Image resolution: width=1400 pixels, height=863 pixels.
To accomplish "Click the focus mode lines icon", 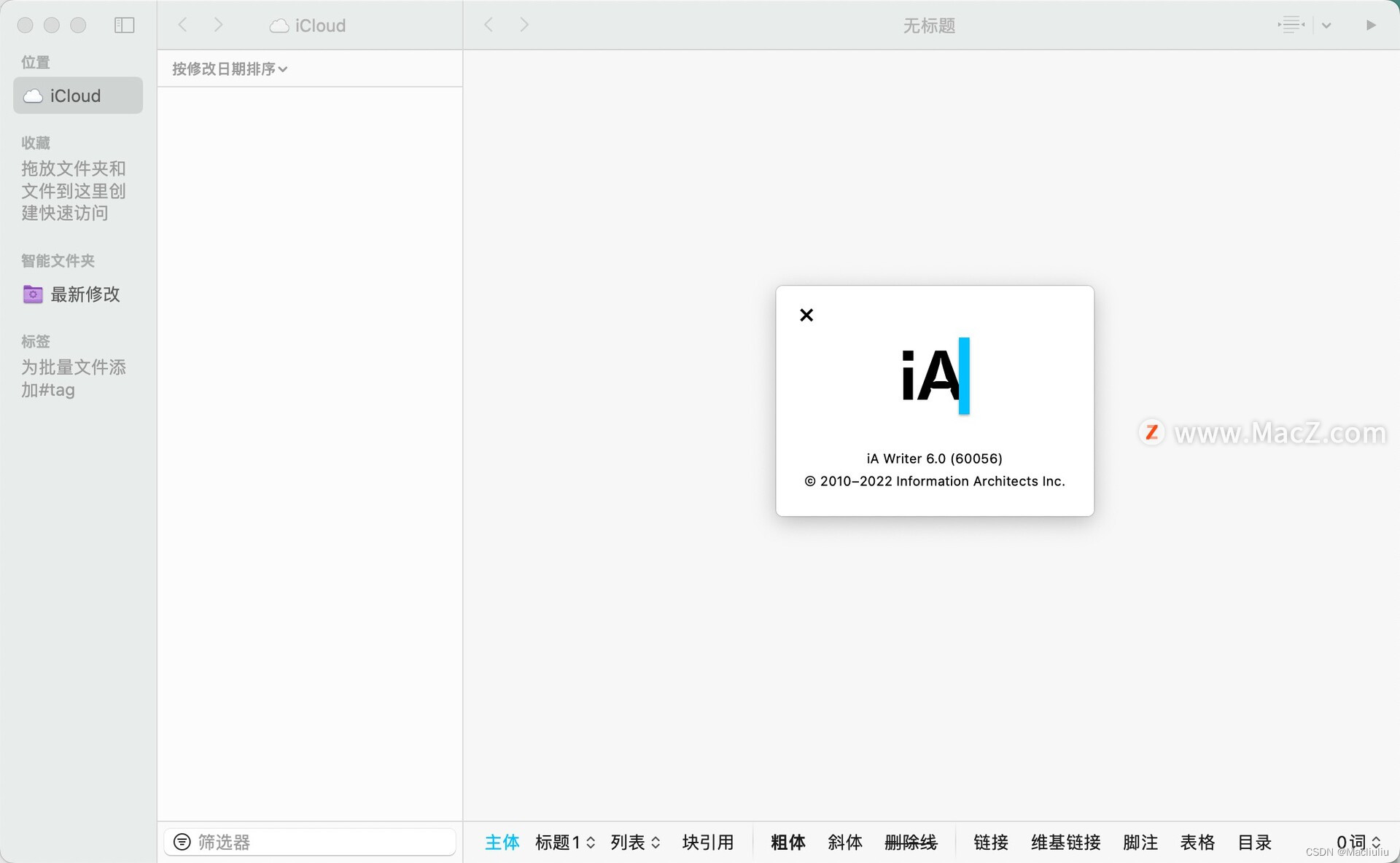I will (1291, 26).
